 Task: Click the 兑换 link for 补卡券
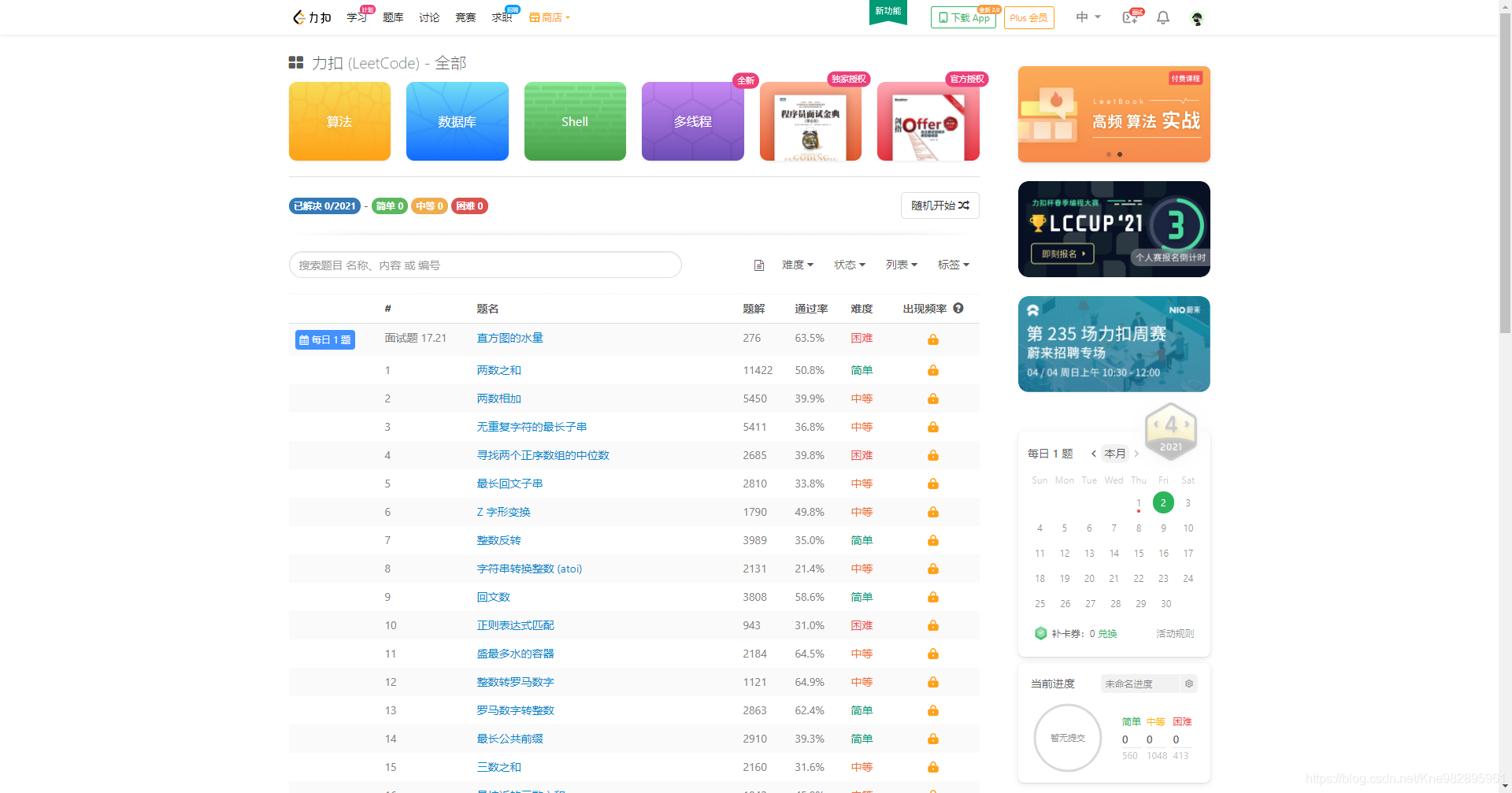(1107, 634)
